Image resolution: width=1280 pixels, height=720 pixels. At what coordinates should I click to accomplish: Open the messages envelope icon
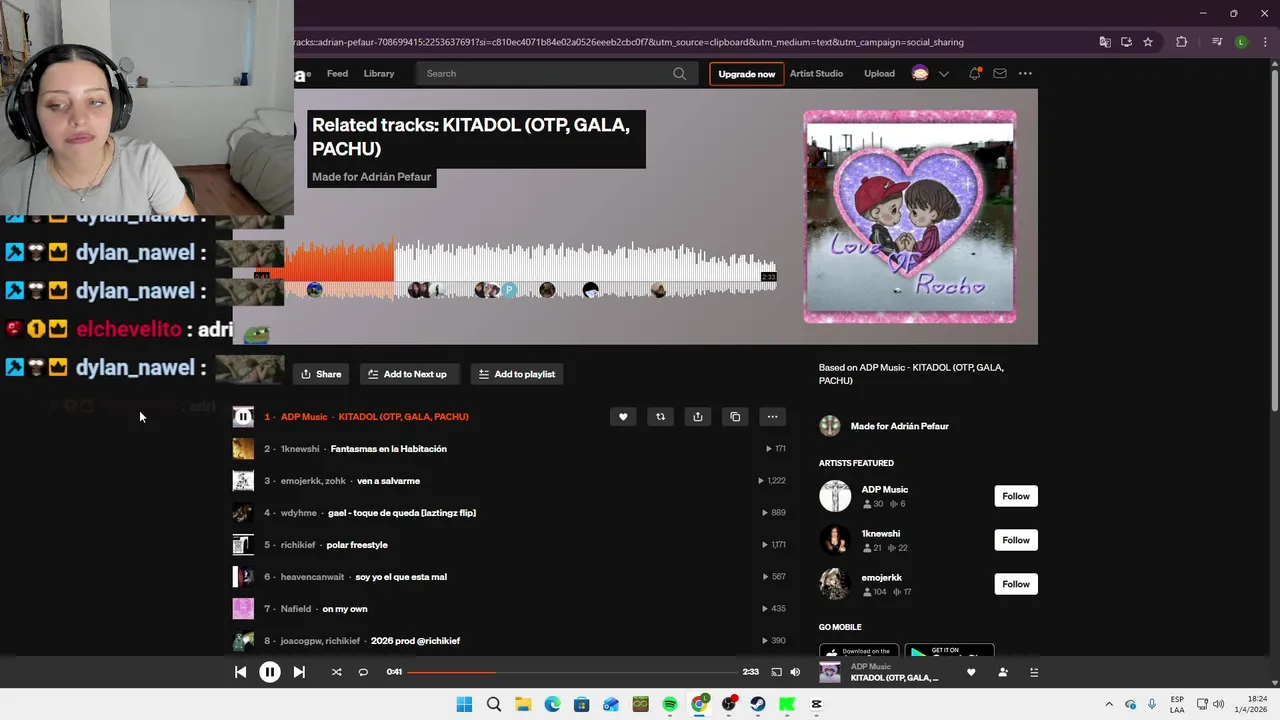[1000, 73]
